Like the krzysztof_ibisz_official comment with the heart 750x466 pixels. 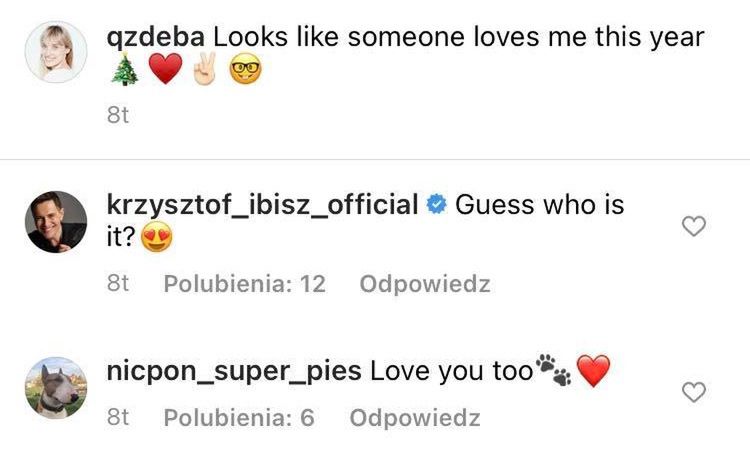pyautogui.click(x=693, y=228)
